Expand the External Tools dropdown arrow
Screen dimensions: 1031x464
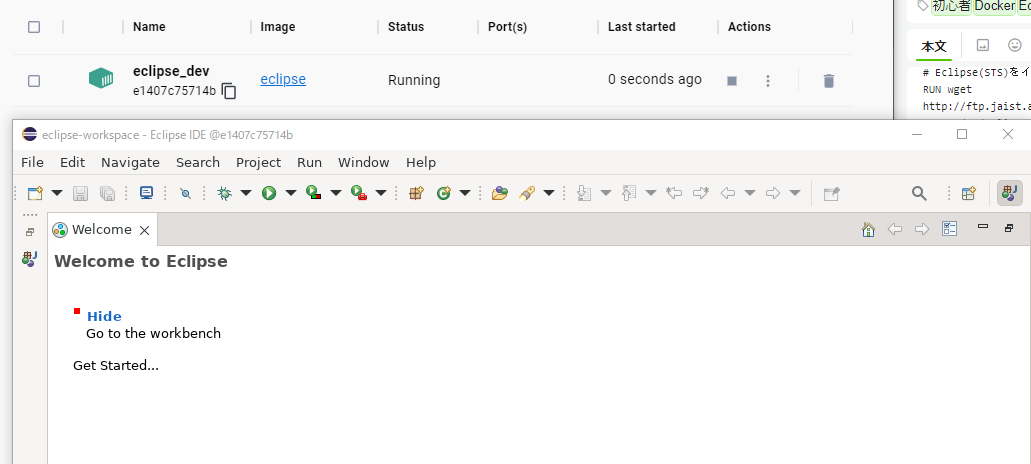(x=381, y=193)
